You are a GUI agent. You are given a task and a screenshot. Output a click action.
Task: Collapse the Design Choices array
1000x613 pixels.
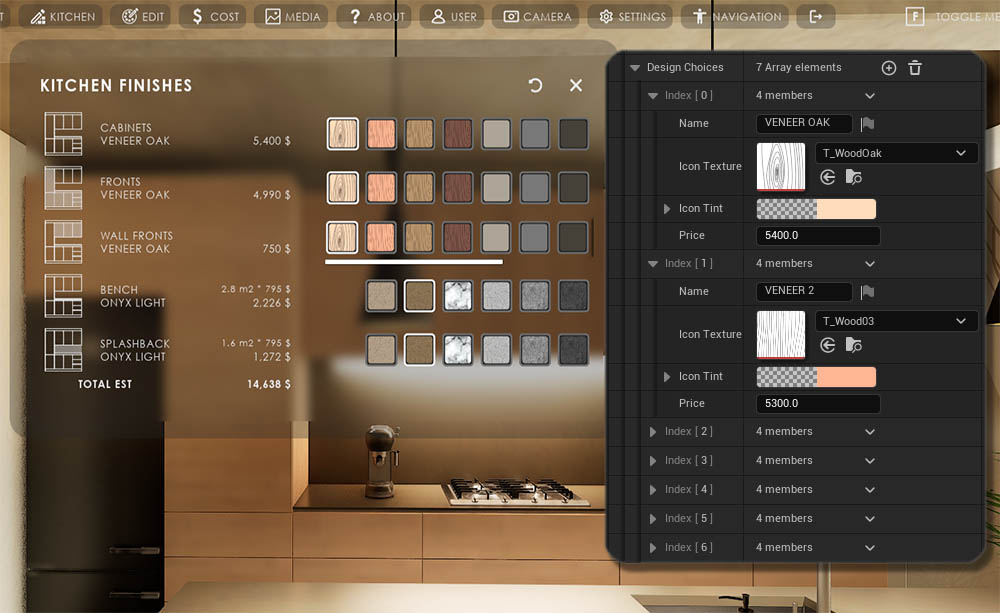[x=635, y=68]
